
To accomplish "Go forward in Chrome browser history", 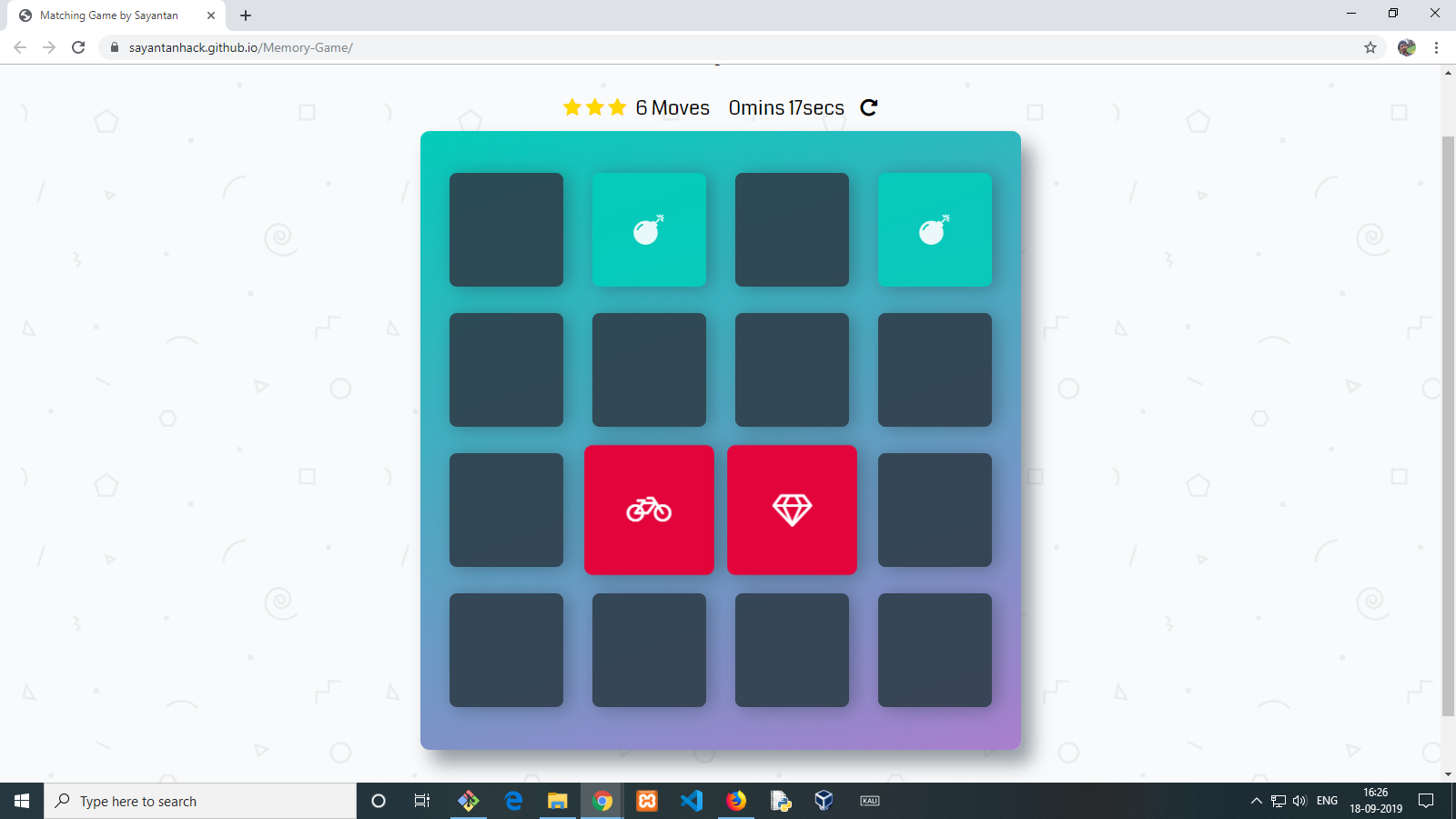I will click(x=49, y=47).
